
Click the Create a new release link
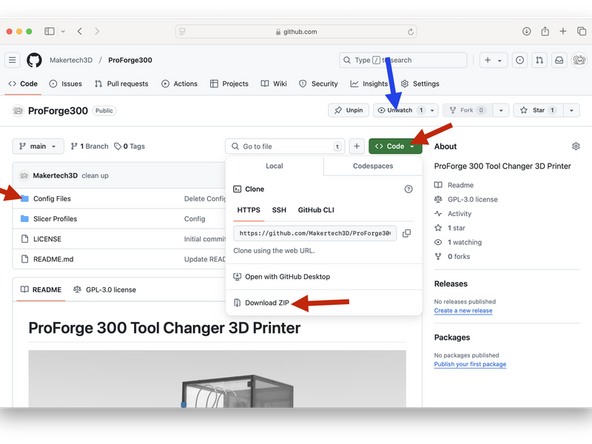pos(463,311)
